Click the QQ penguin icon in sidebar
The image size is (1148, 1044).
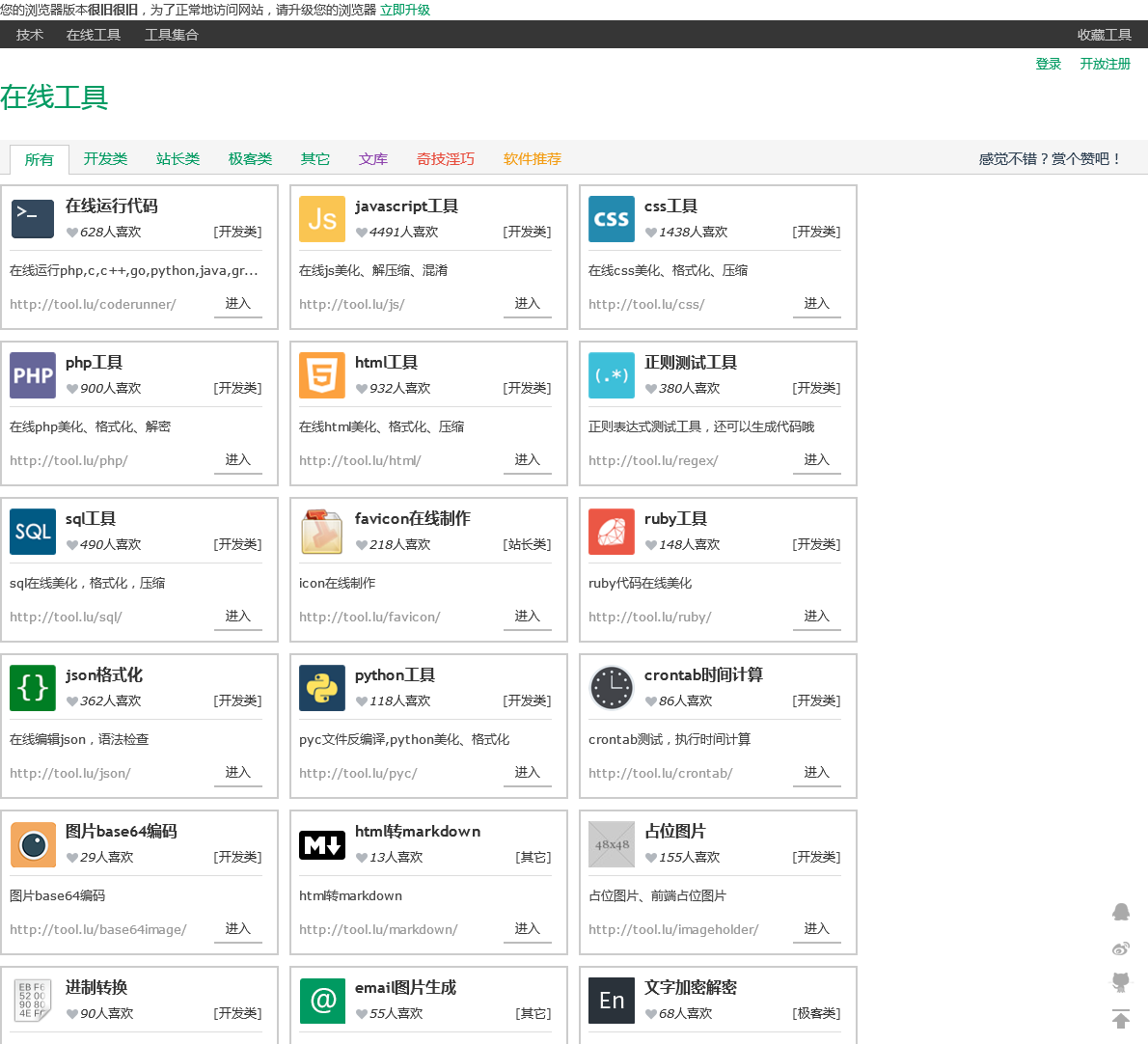1121,912
